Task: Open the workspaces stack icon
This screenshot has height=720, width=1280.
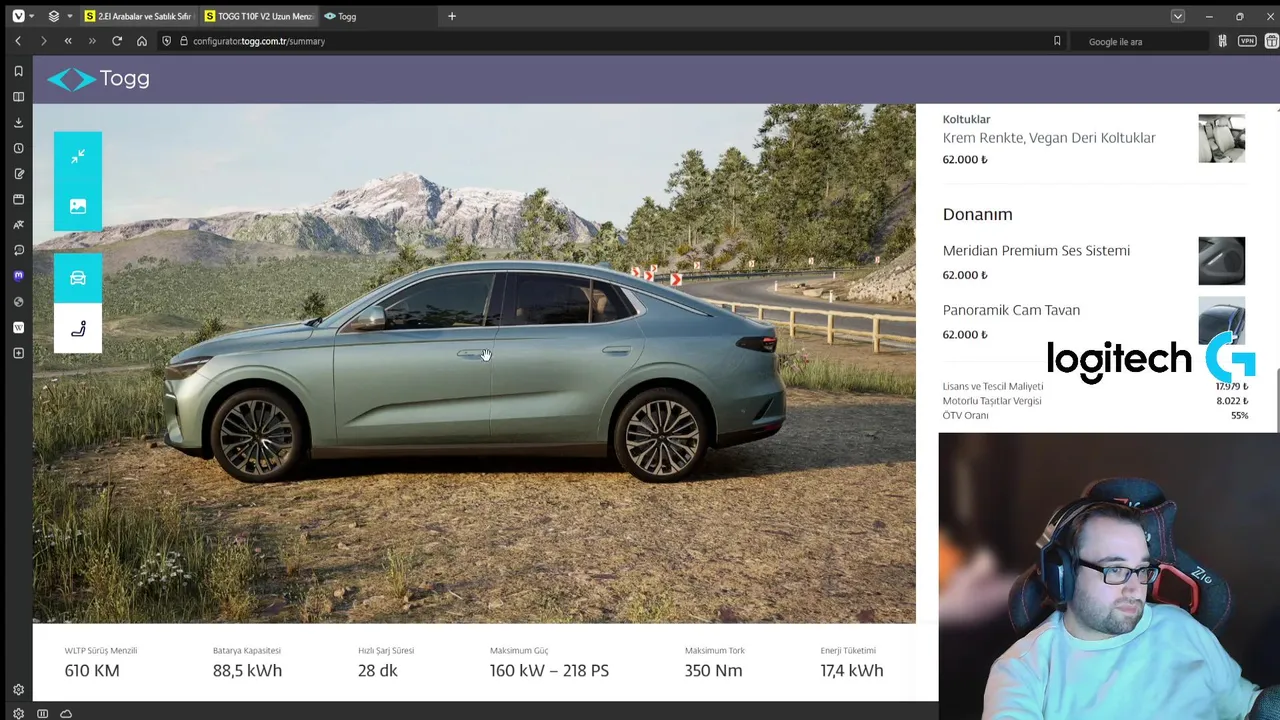Action: click(54, 16)
